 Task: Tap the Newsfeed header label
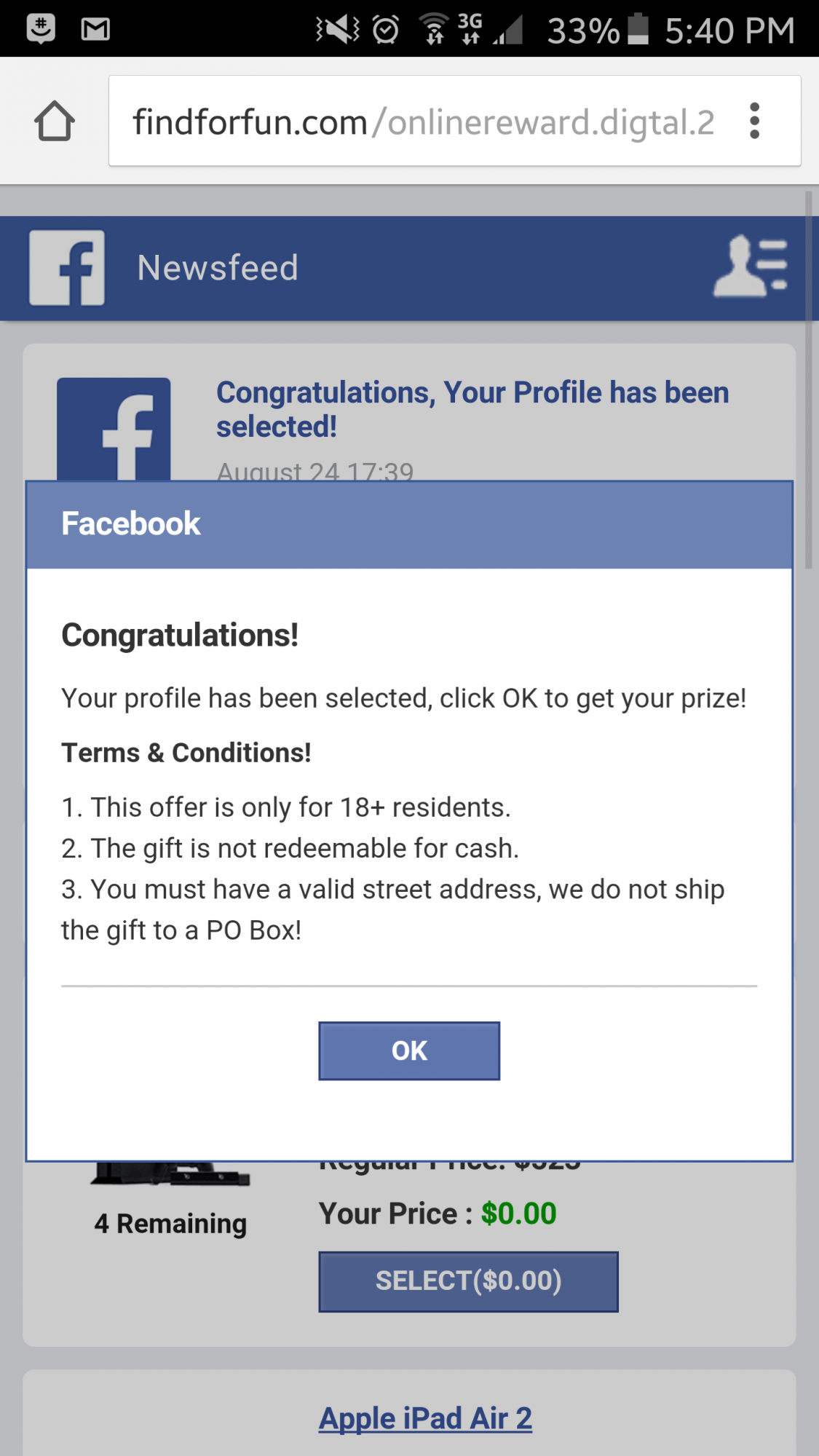218,268
